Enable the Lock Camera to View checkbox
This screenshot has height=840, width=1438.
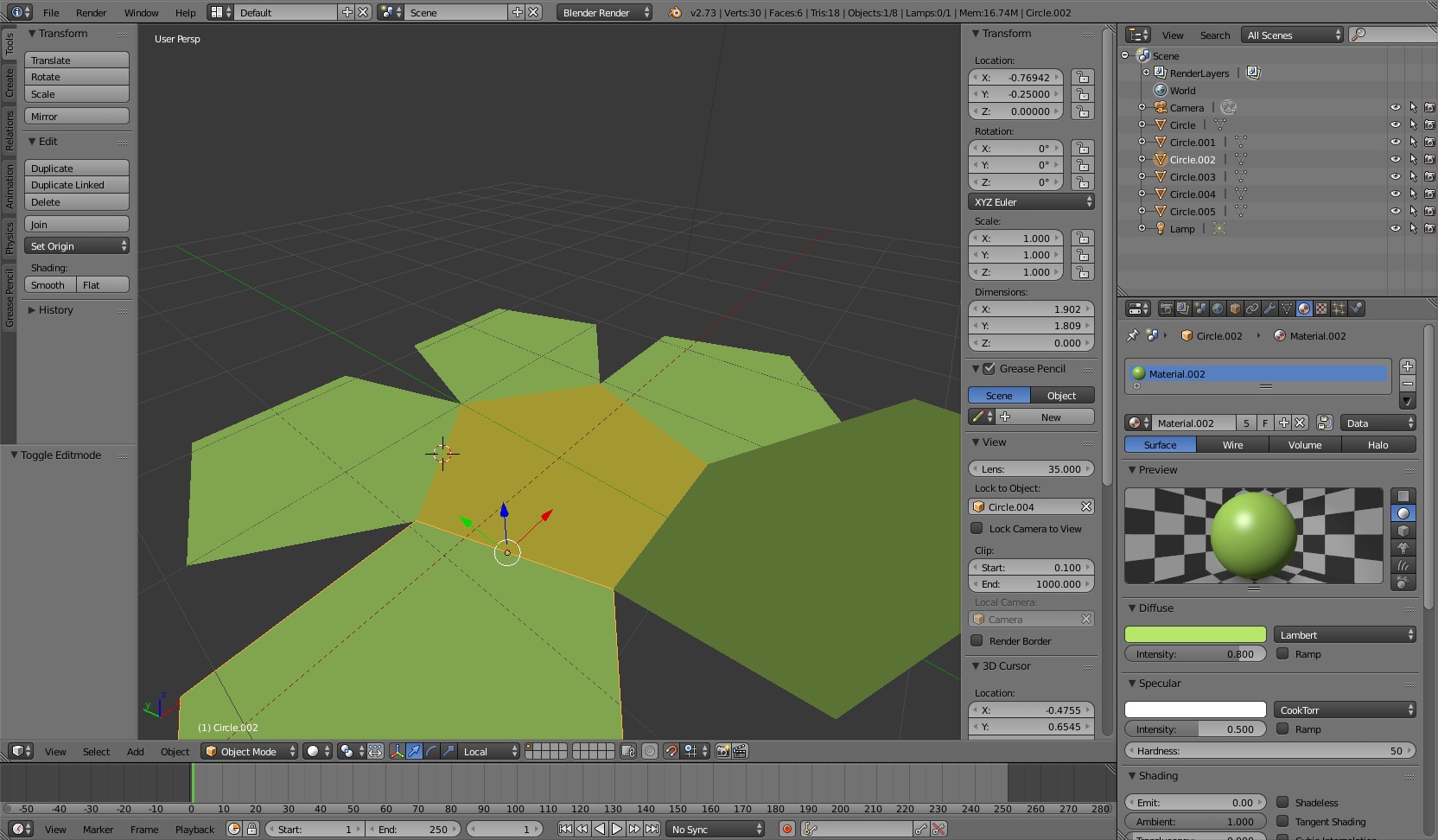(x=977, y=528)
